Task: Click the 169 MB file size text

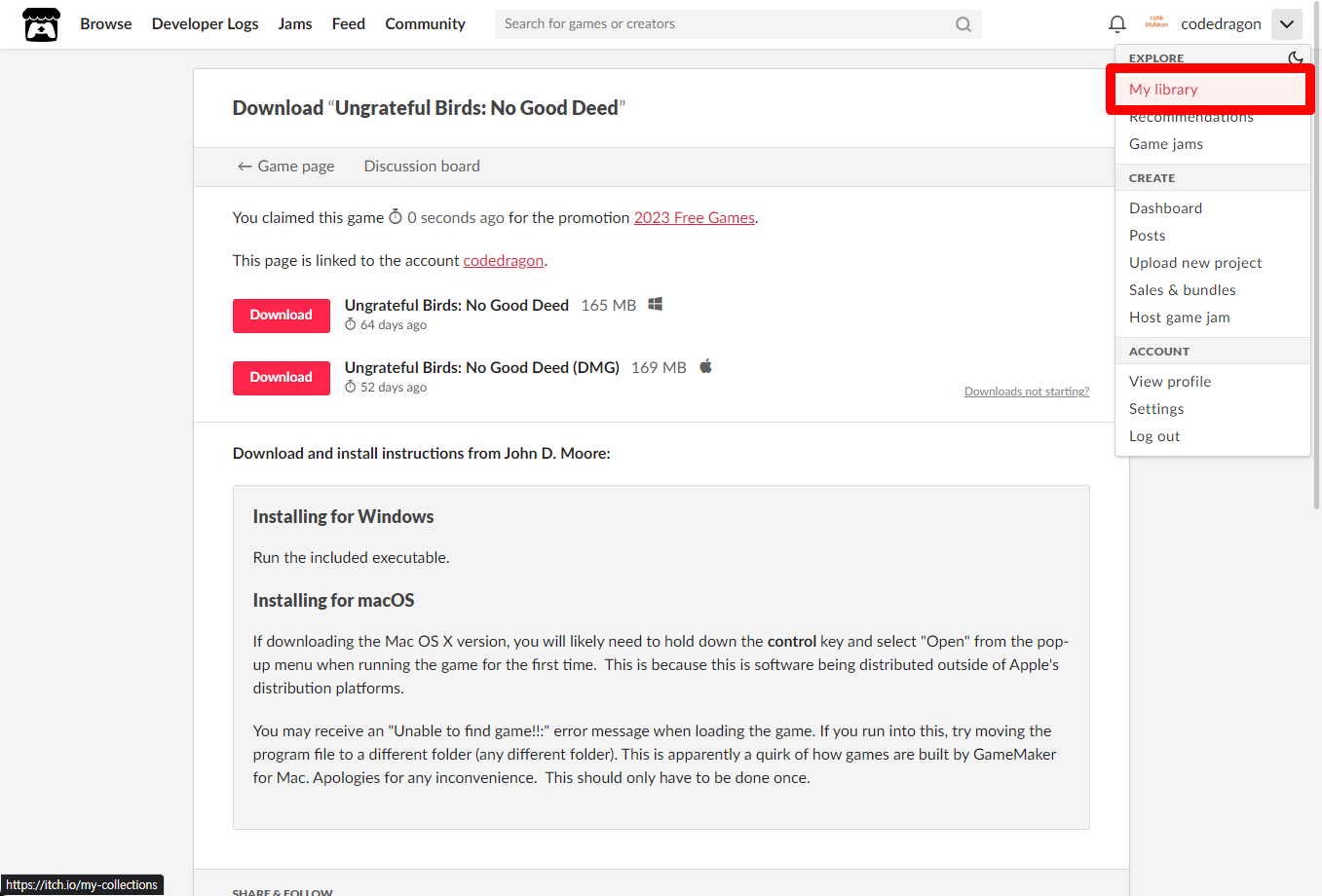Action: pyautogui.click(x=659, y=368)
